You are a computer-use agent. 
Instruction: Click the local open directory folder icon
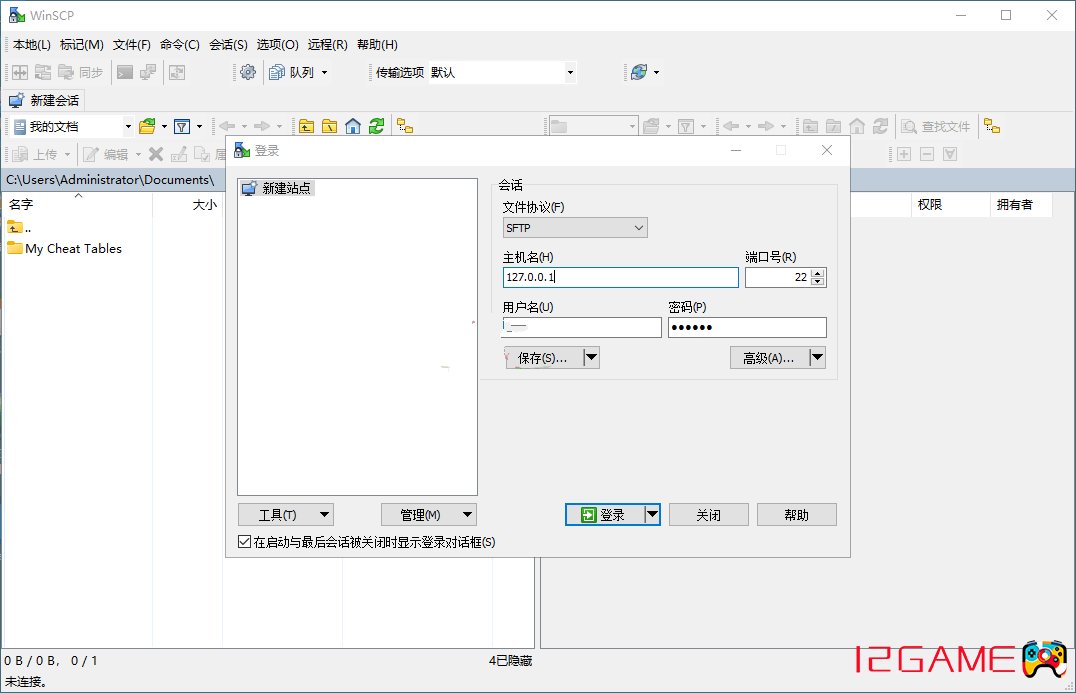[x=147, y=126]
